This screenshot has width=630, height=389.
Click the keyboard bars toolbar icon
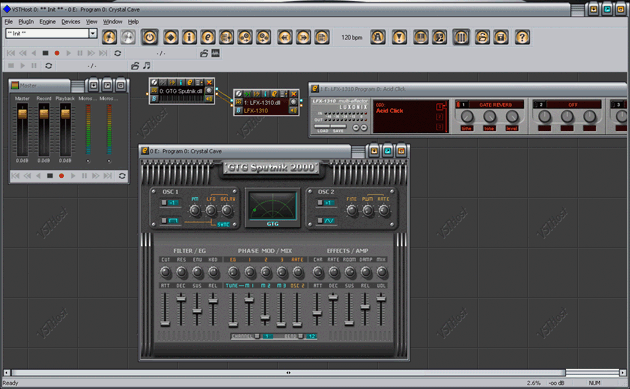pos(461,37)
